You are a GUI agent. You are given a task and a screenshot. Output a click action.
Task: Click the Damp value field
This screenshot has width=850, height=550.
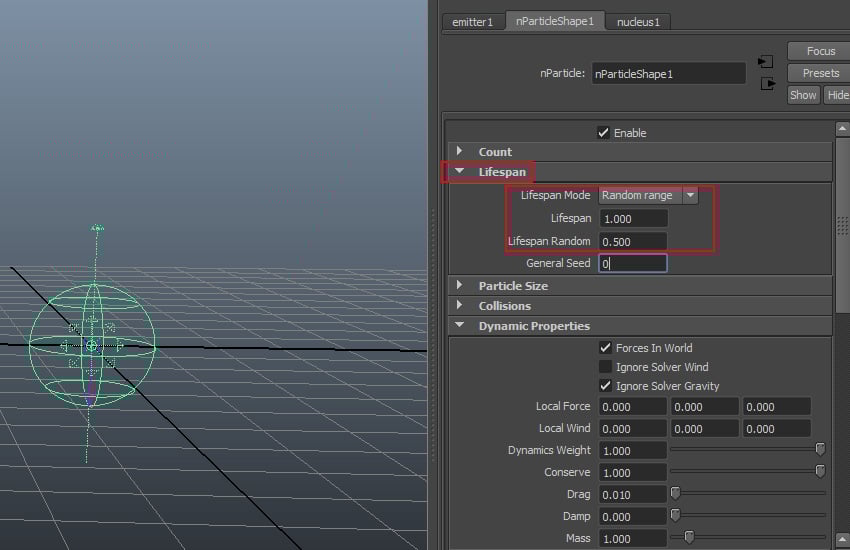tap(633, 517)
